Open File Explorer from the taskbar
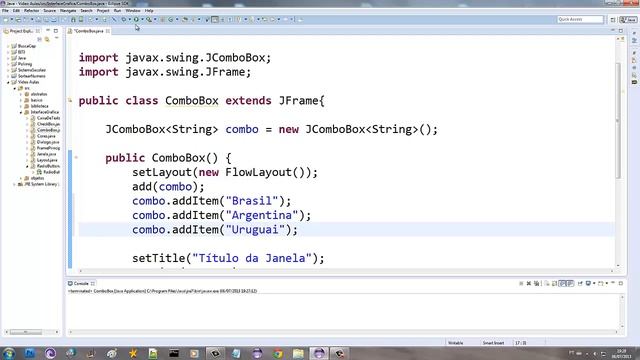This screenshot has height=360, width=640. click(298, 353)
